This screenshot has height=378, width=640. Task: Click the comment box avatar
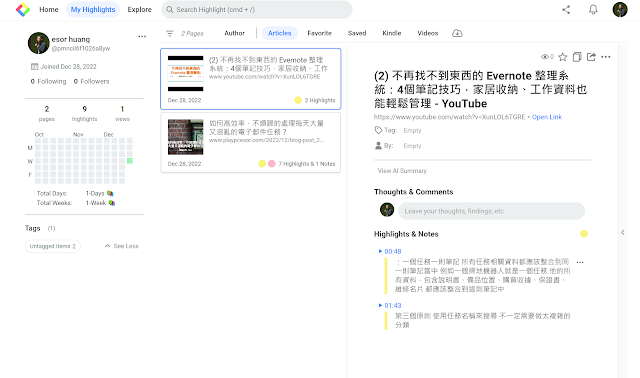[387, 210]
